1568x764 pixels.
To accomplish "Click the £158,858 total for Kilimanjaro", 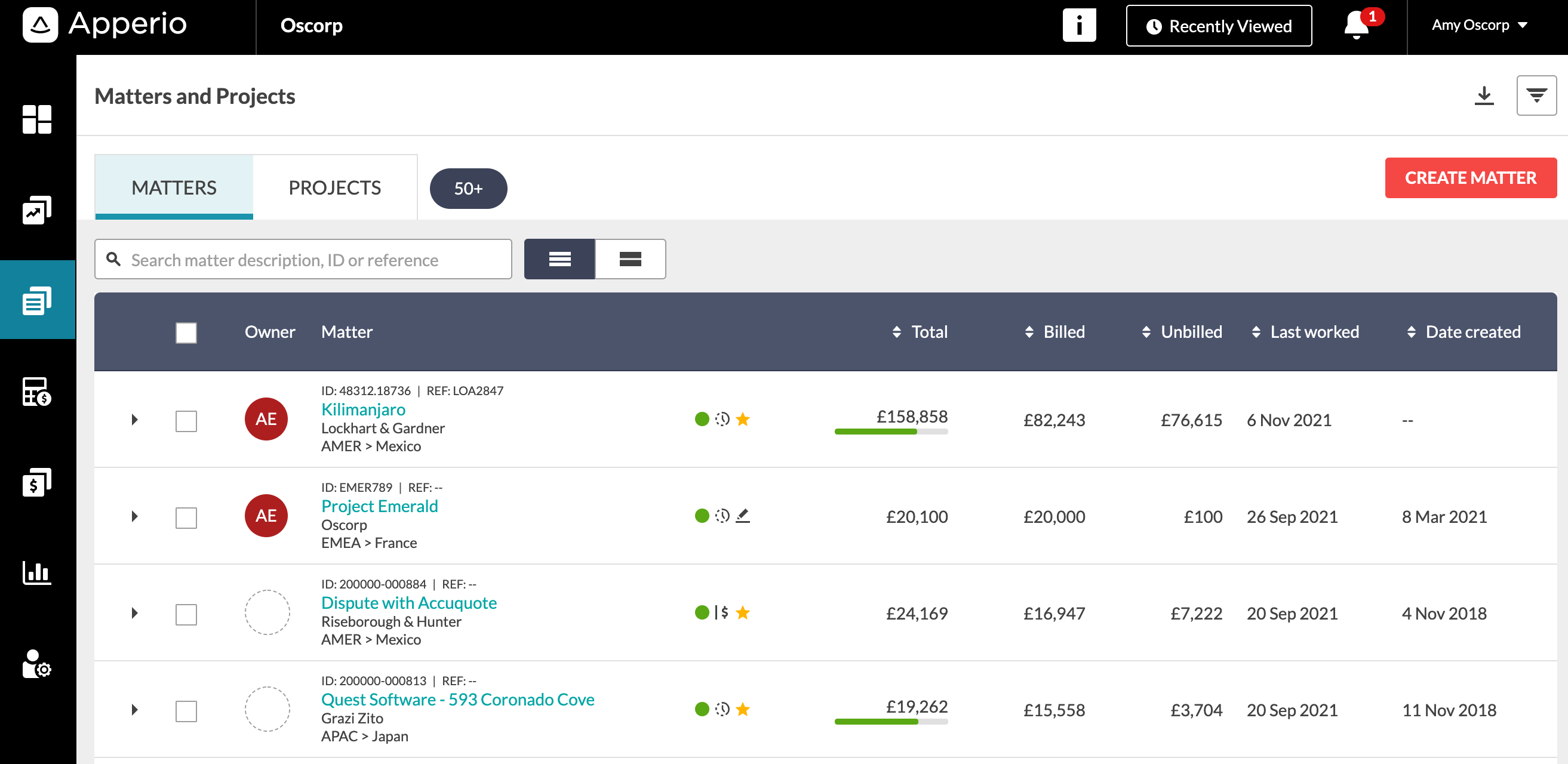I will click(x=912, y=417).
